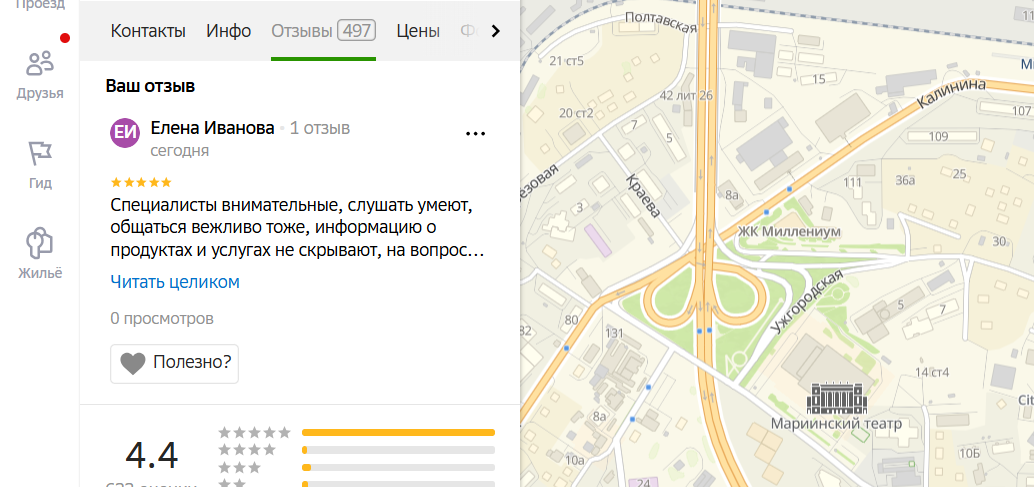This screenshot has height=487, width=1034.
Task: Click the five grey stars row
Action: point(255,433)
